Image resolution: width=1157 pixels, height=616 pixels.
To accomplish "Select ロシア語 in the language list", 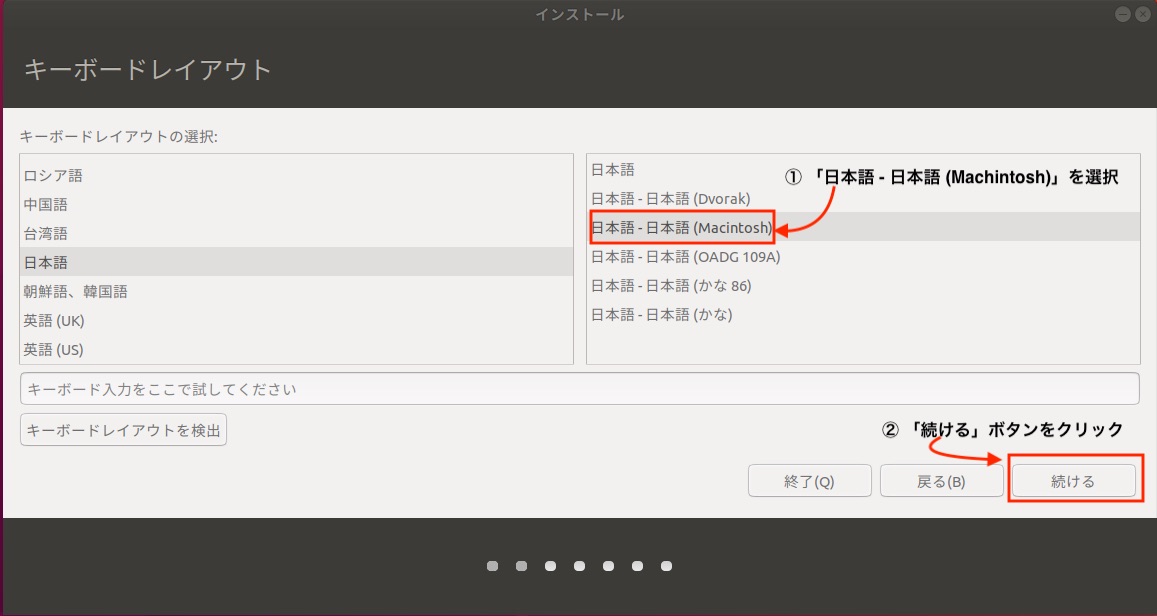I will 297,176.
